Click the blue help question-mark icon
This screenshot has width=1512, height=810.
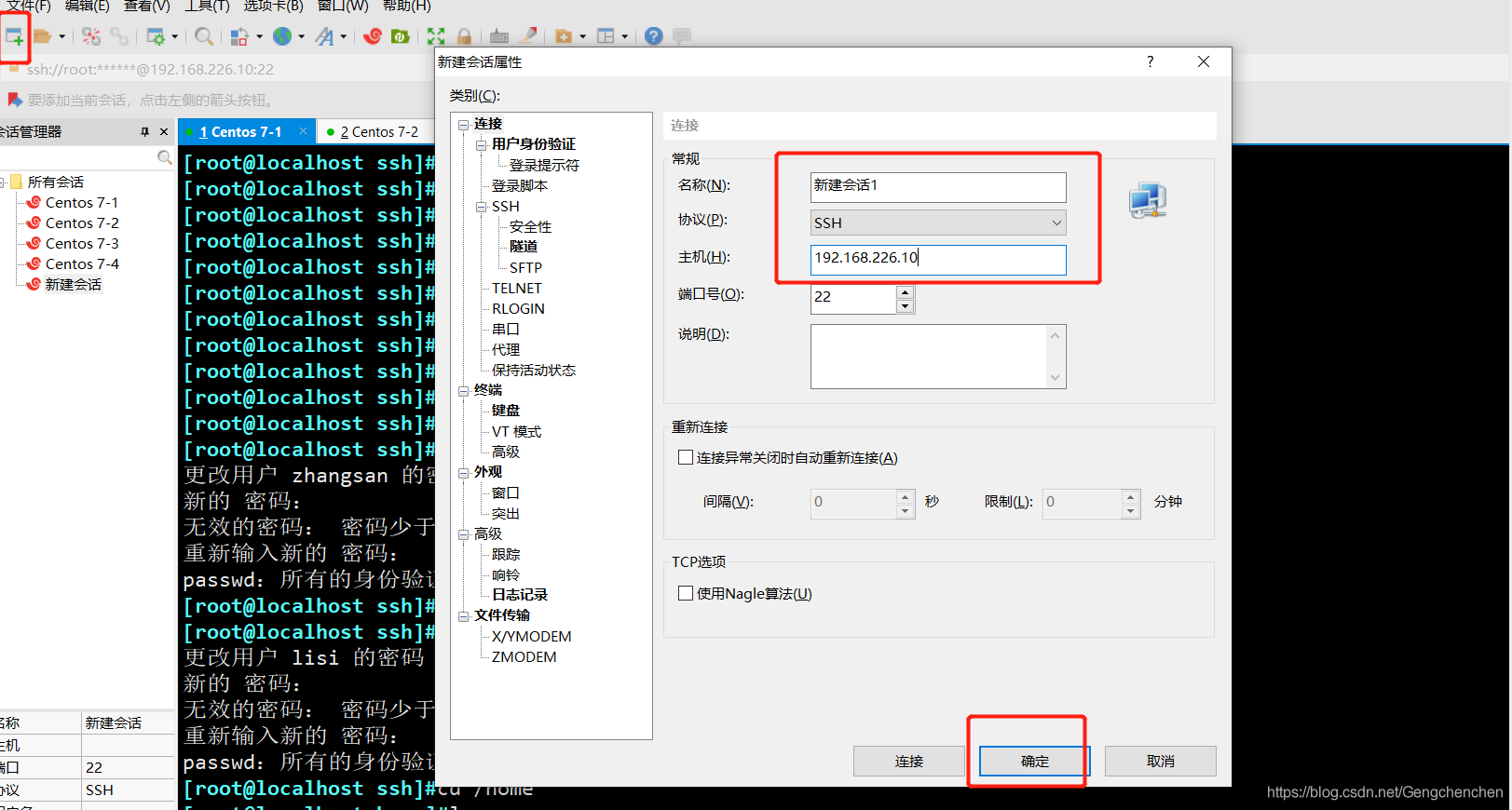click(x=654, y=36)
